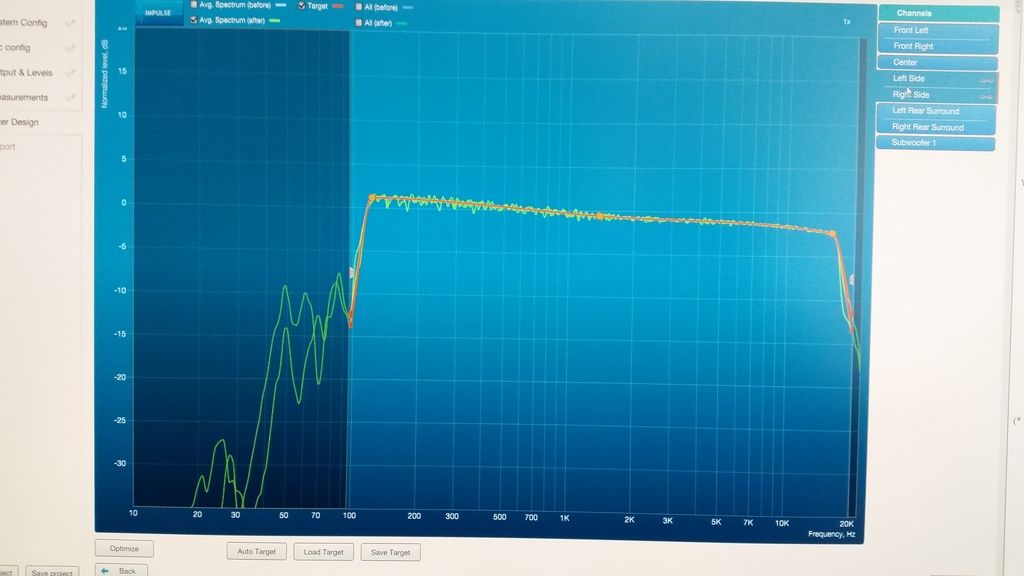Screen dimensions: 1024x576
Task: Click the green Avg. Spectrum (after) legend swatch
Action: [x=275, y=20]
